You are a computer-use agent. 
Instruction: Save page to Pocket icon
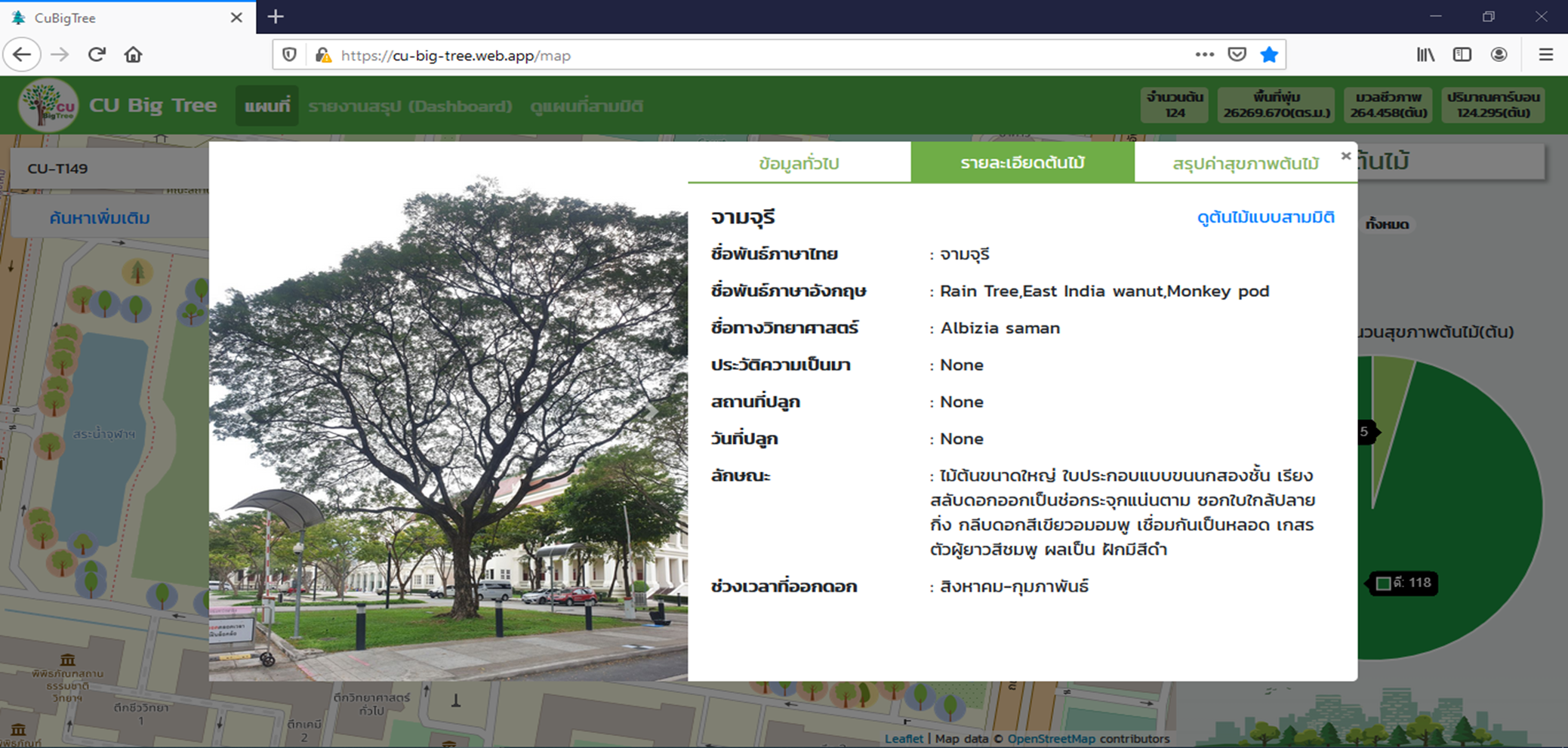click(1237, 55)
